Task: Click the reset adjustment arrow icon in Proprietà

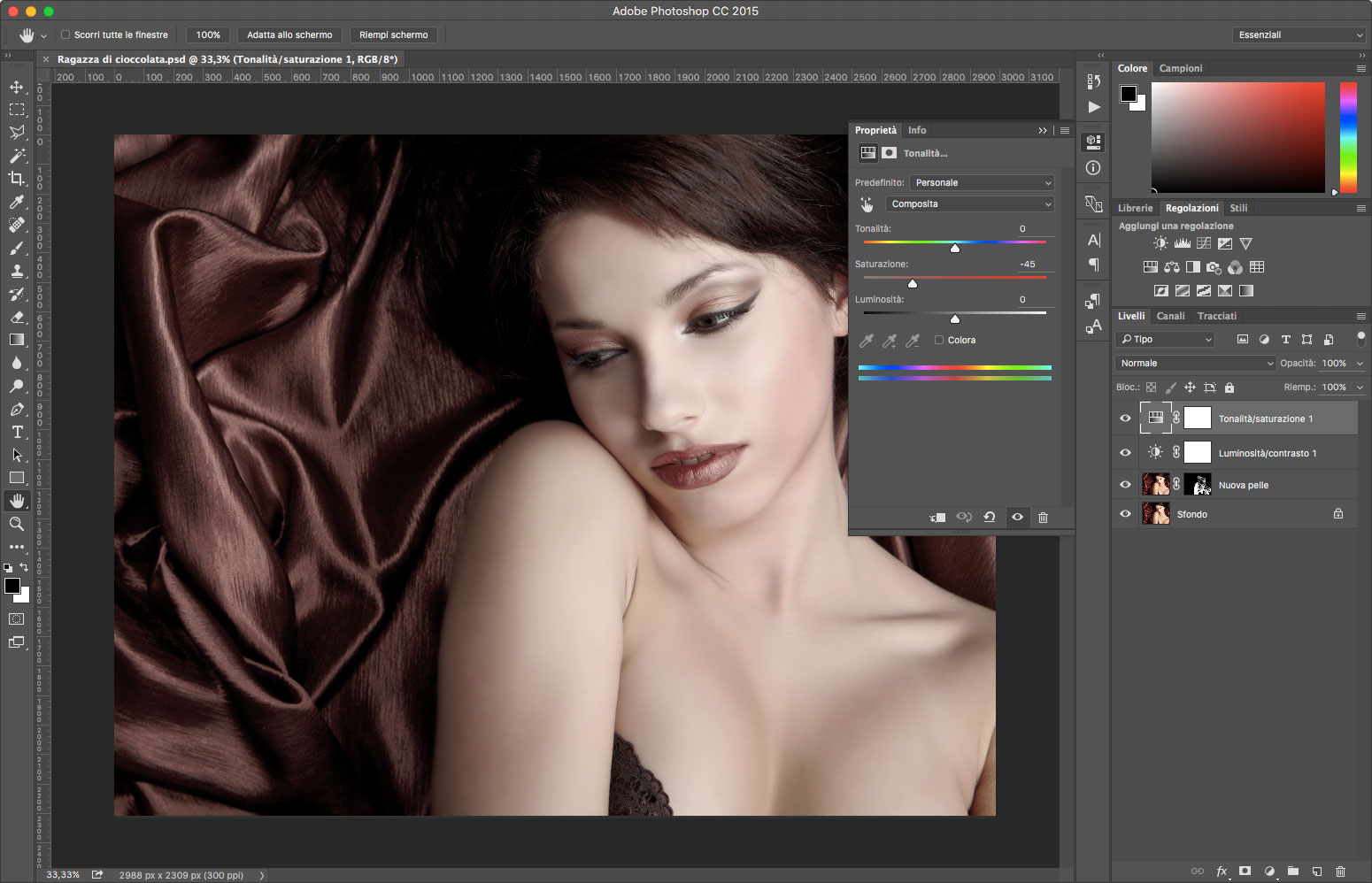Action: point(990,518)
